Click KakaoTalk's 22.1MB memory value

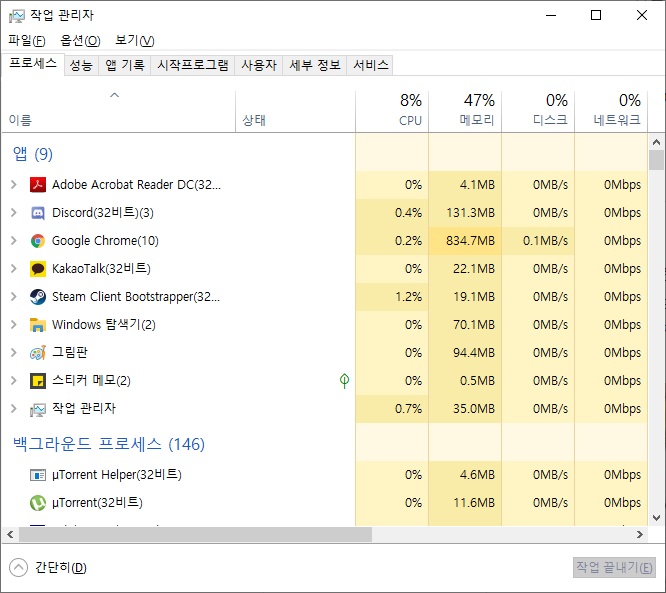pyautogui.click(x=474, y=269)
